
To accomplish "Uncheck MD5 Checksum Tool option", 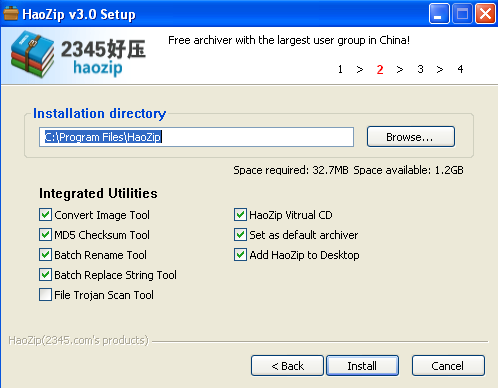I will click(45, 235).
